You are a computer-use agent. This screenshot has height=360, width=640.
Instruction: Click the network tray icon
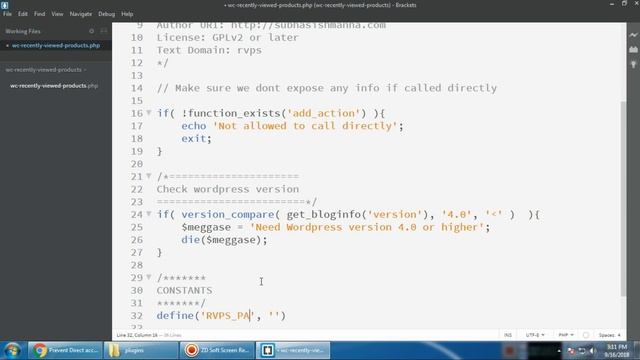pos(582,351)
